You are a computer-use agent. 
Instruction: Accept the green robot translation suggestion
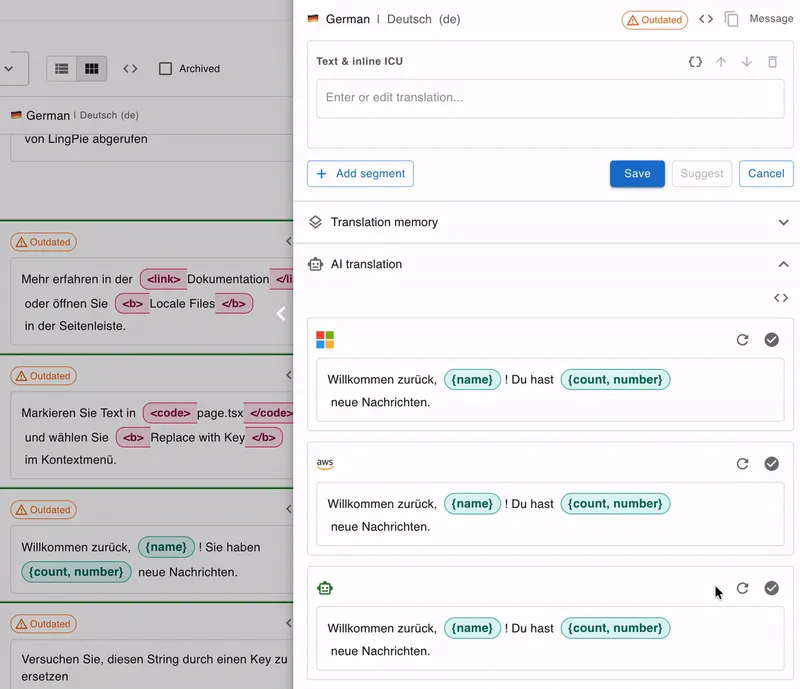click(x=771, y=588)
